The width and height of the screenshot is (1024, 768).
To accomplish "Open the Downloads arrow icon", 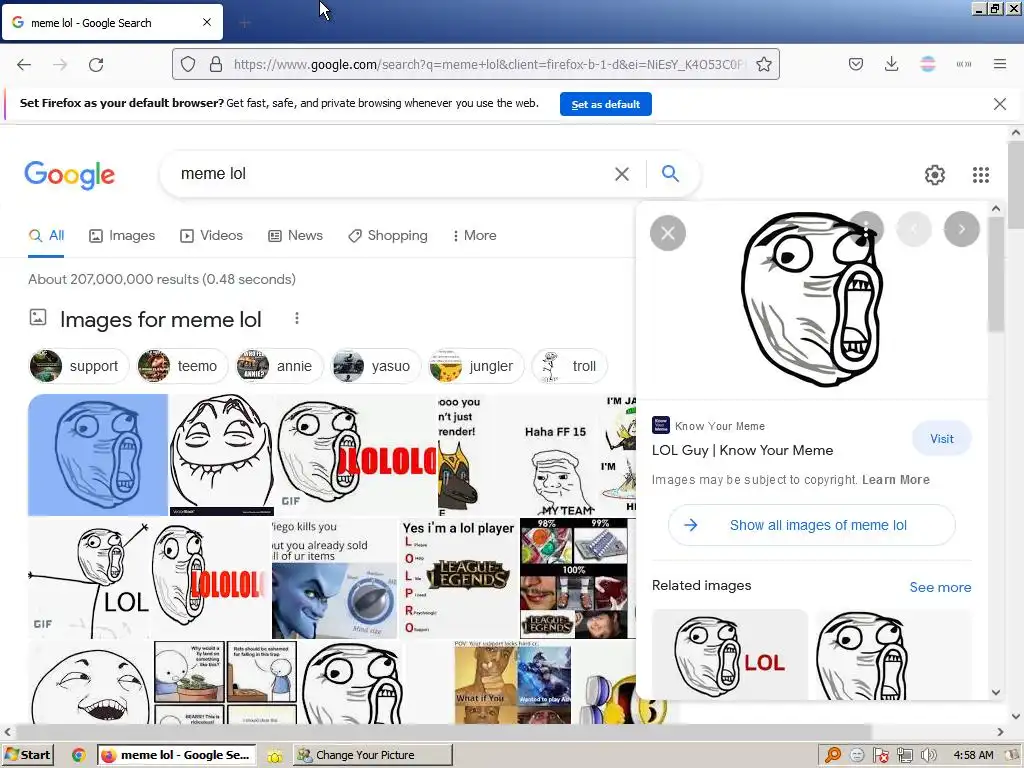I will coord(891,64).
